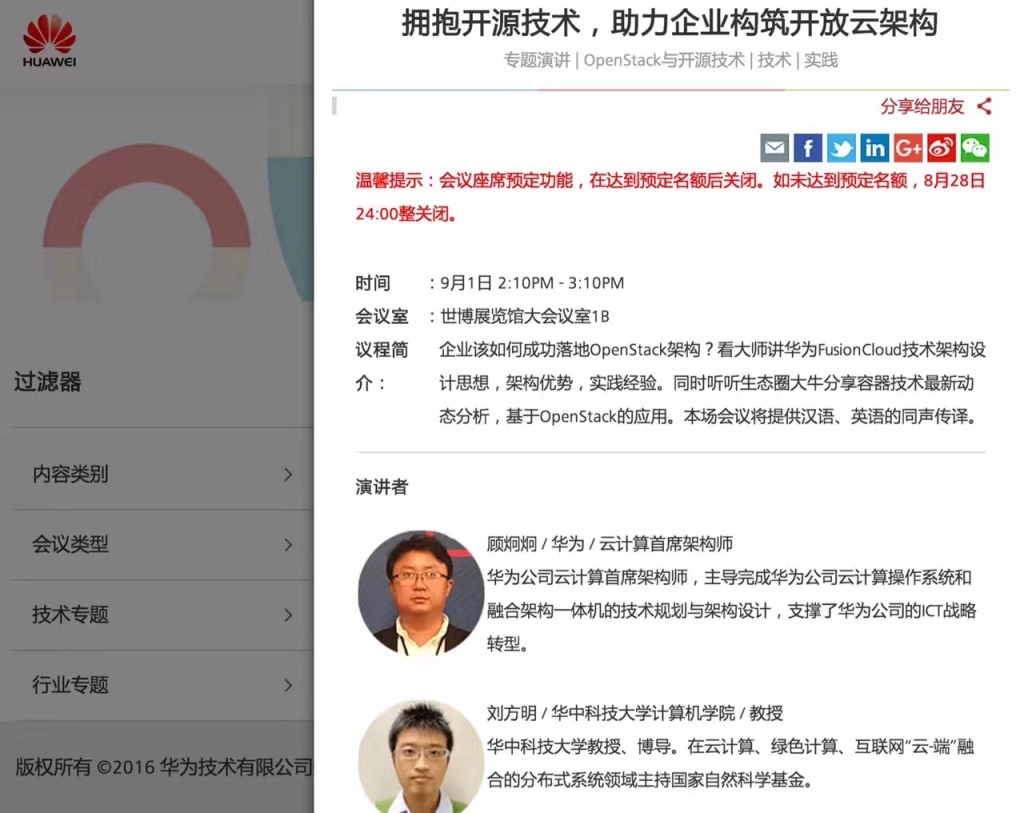Share session on Facebook
This screenshot has width=1024, height=813.
[808, 148]
